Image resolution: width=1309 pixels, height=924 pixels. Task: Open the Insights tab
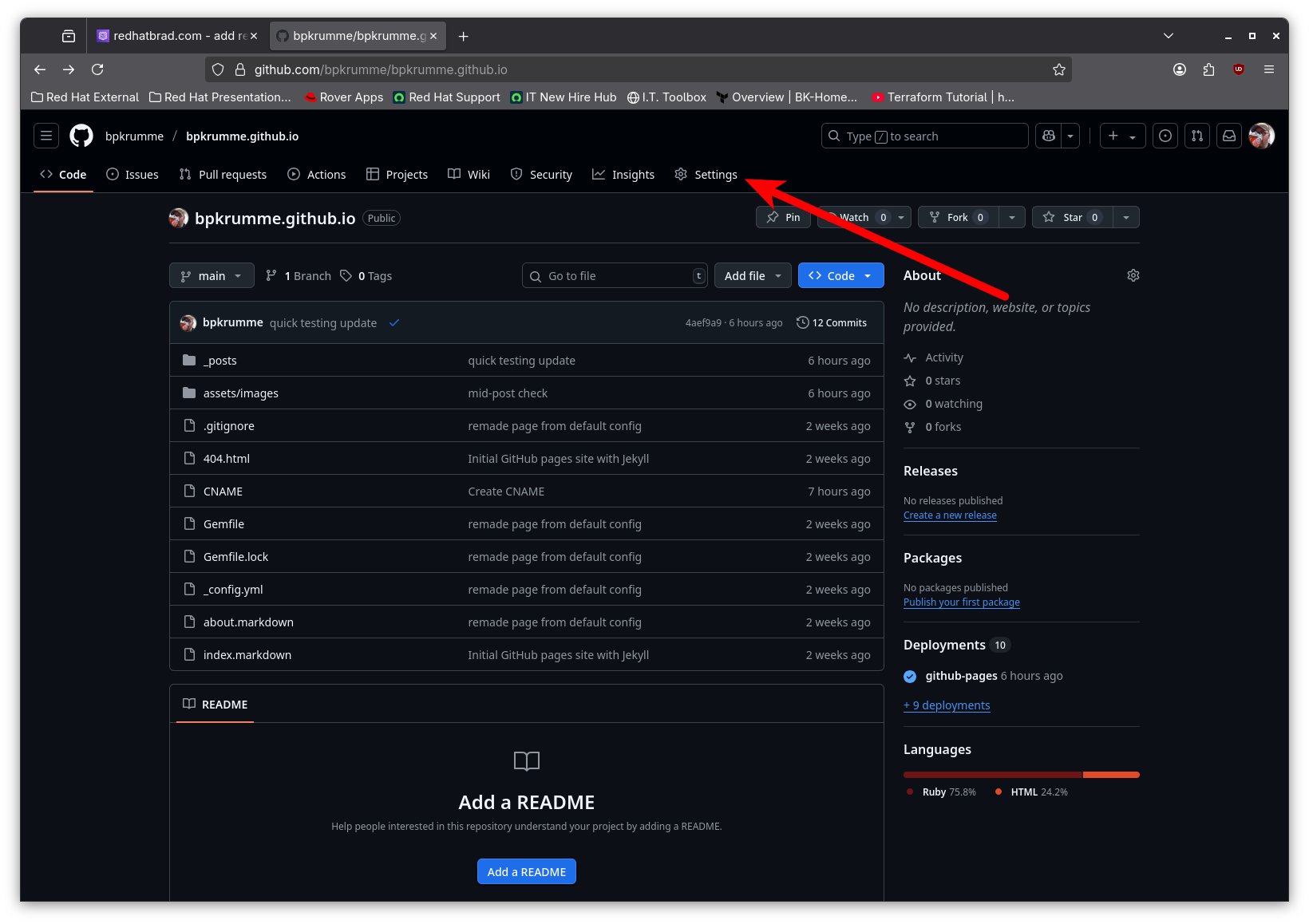pos(623,175)
